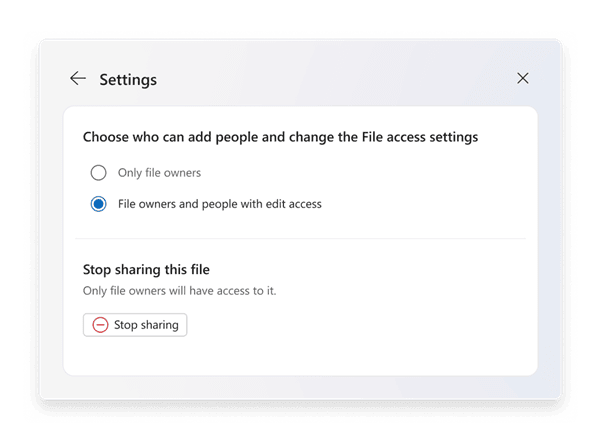Click the horizontal divider between sections

(x=300, y=238)
